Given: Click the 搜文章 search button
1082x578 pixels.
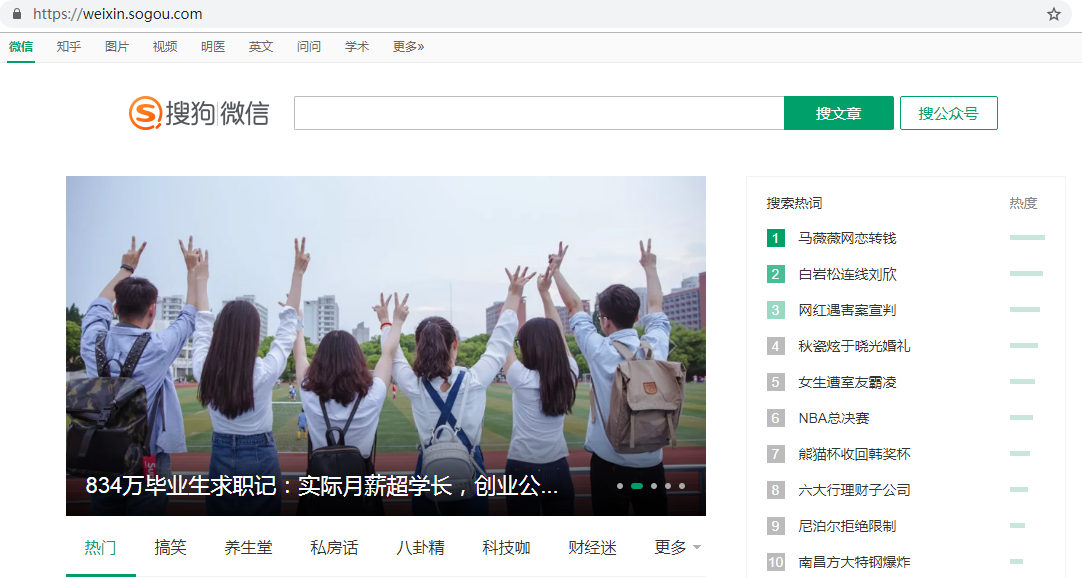Looking at the screenshot, I should click(838, 113).
